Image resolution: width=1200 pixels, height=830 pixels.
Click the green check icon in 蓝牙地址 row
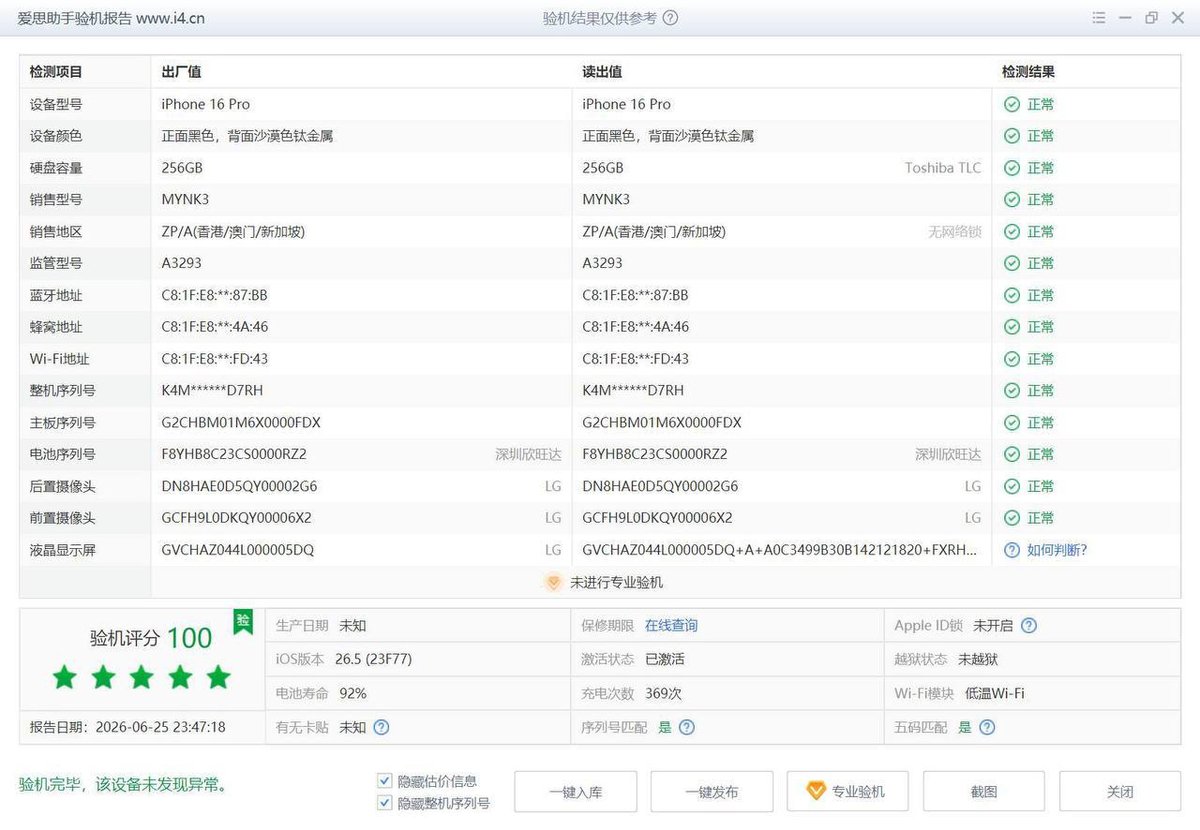point(1012,295)
